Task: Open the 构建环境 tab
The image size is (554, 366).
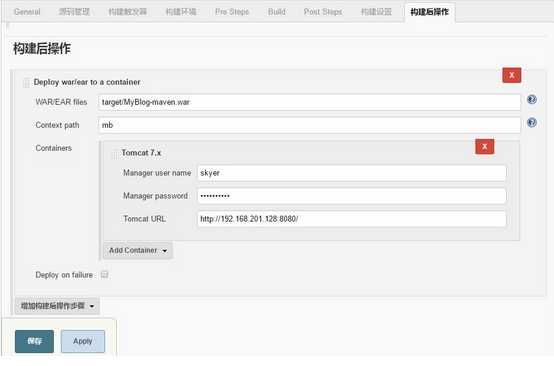Action: coord(181,12)
